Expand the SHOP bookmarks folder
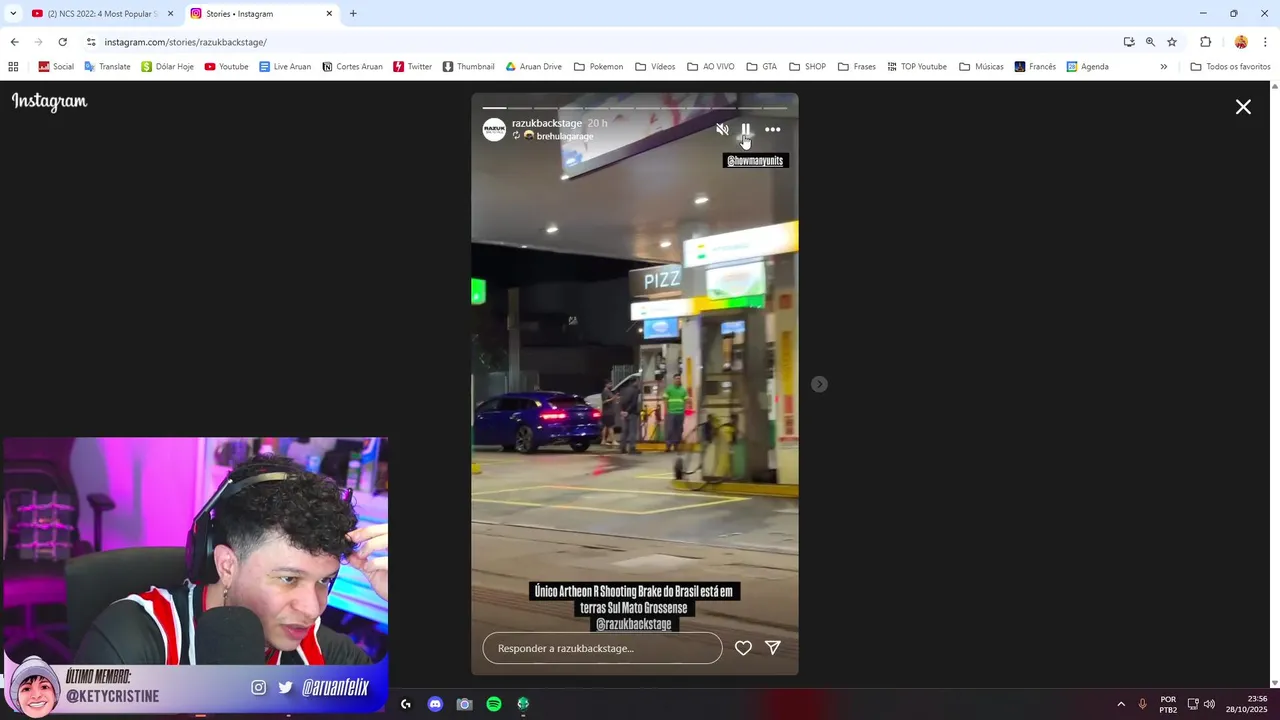Screen dimensions: 1280x720 coord(807,67)
